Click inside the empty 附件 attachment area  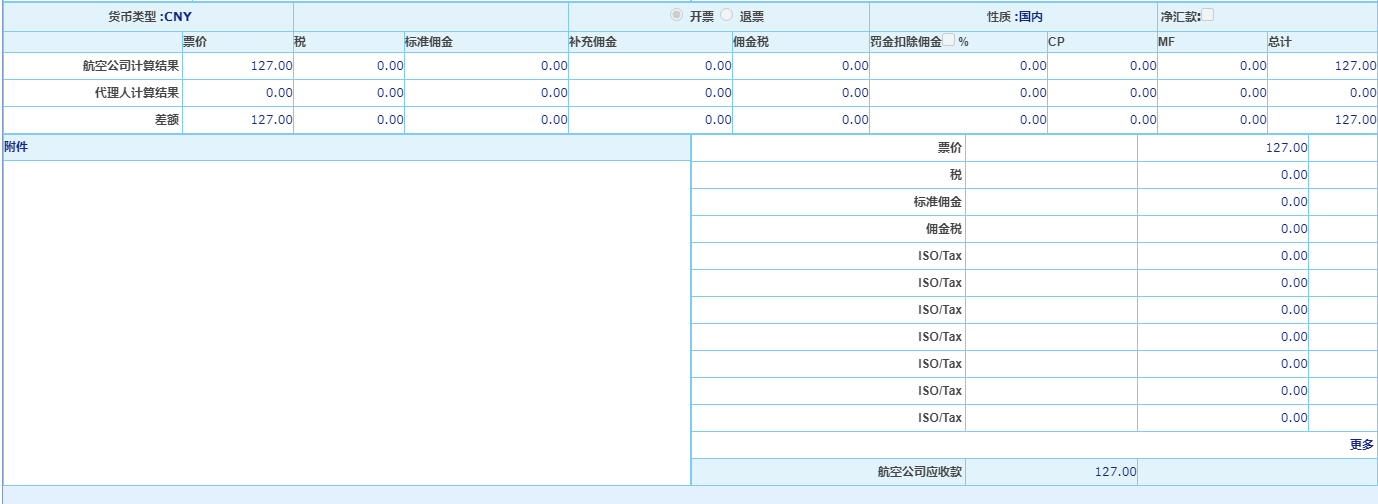coord(346,322)
